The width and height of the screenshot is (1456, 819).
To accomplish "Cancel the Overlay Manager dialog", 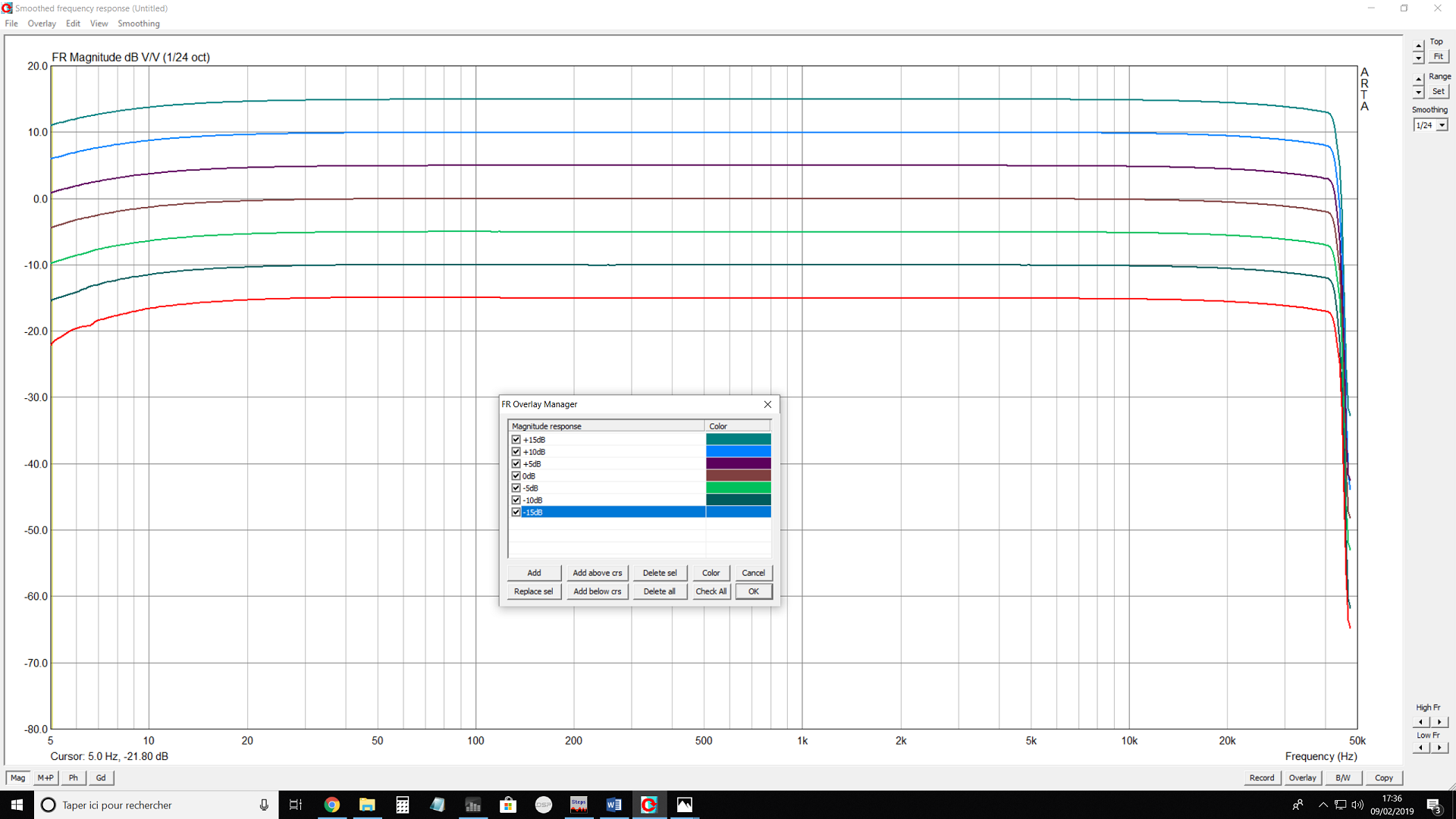I will [754, 573].
